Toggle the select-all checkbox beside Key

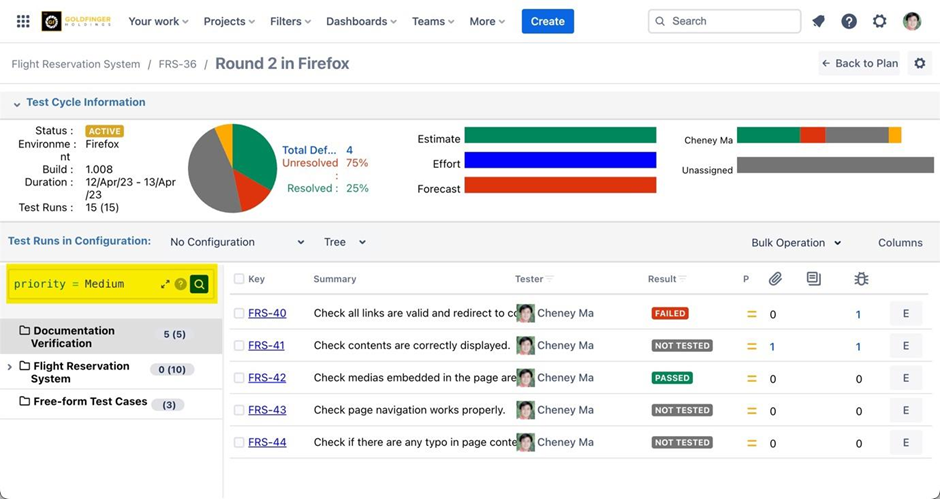tap(239, 279)
